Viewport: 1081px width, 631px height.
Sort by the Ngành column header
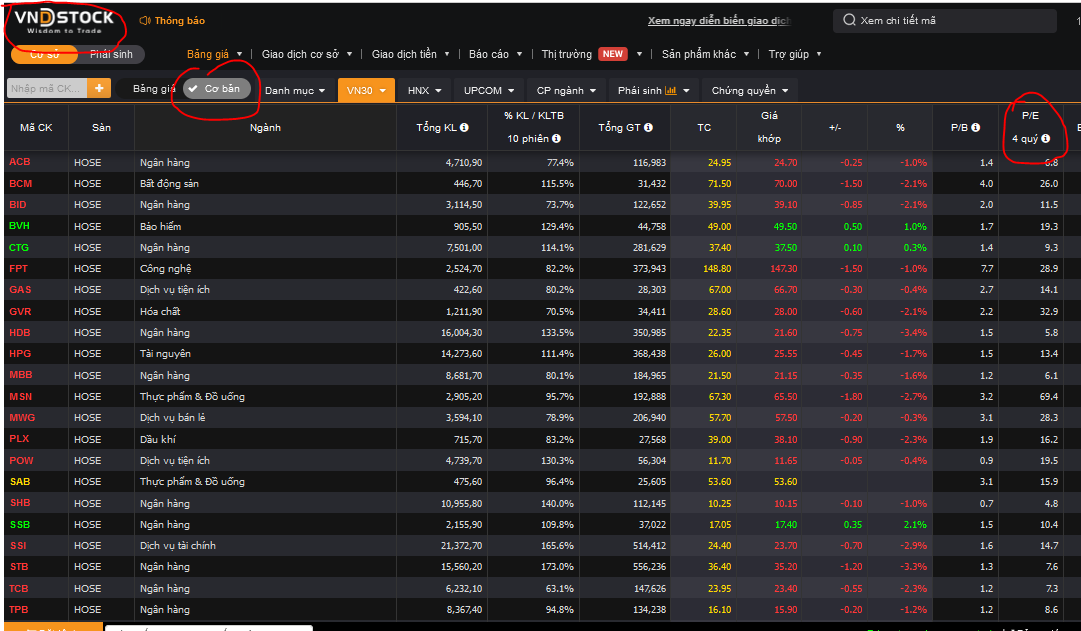pyautogui.click(x=265, y=128)
